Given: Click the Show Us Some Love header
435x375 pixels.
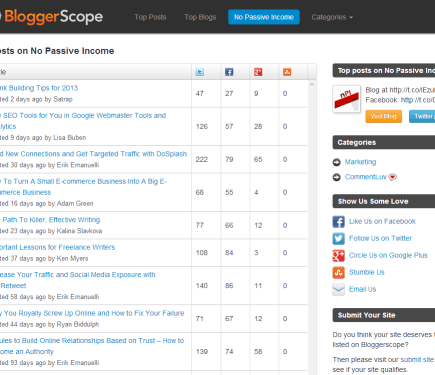Looking at the screenshot, I should pyautogui.click(x=384, y=201).
